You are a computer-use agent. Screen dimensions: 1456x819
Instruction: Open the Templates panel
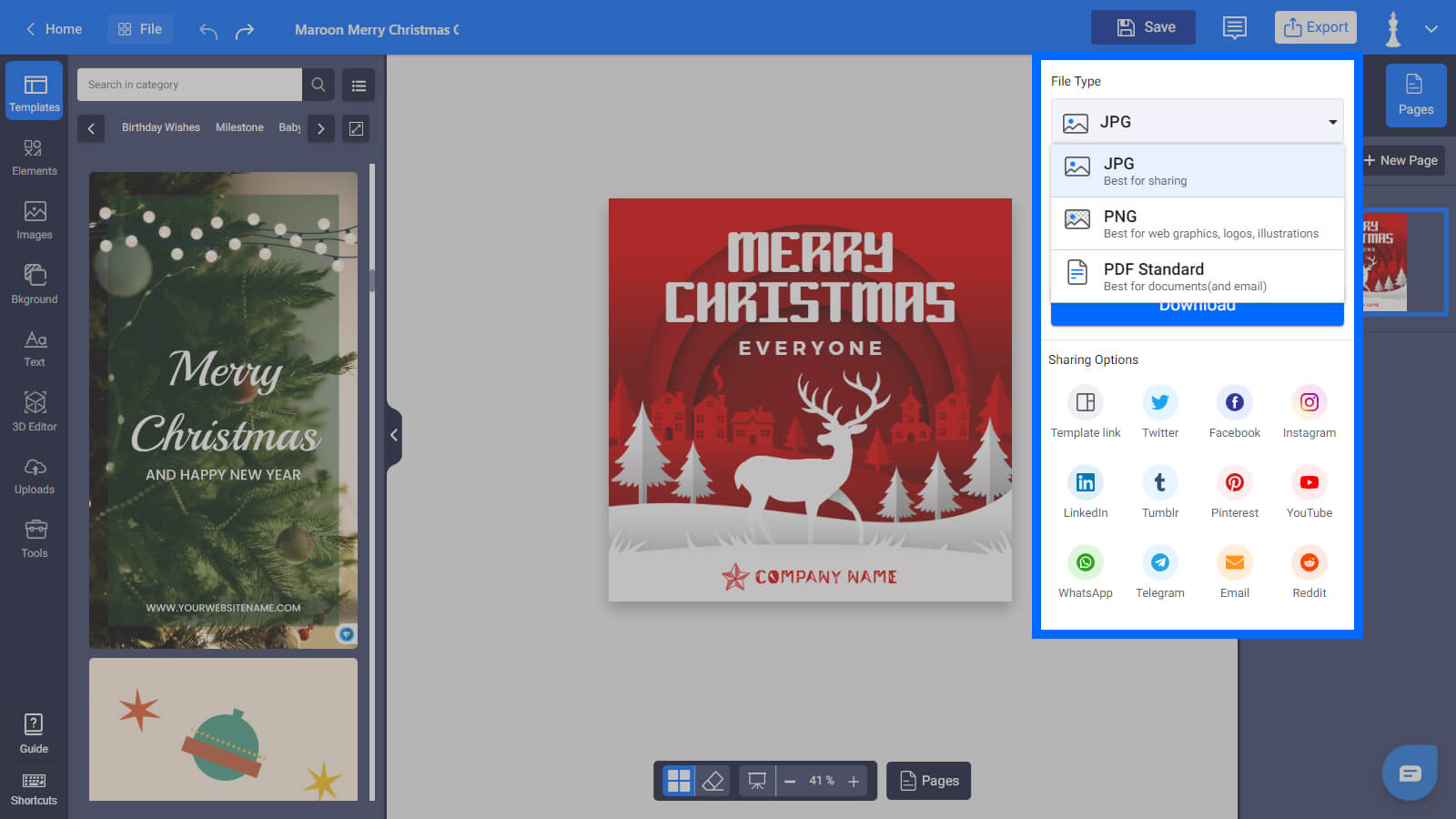pyautogui.click(x=34, y=90)
